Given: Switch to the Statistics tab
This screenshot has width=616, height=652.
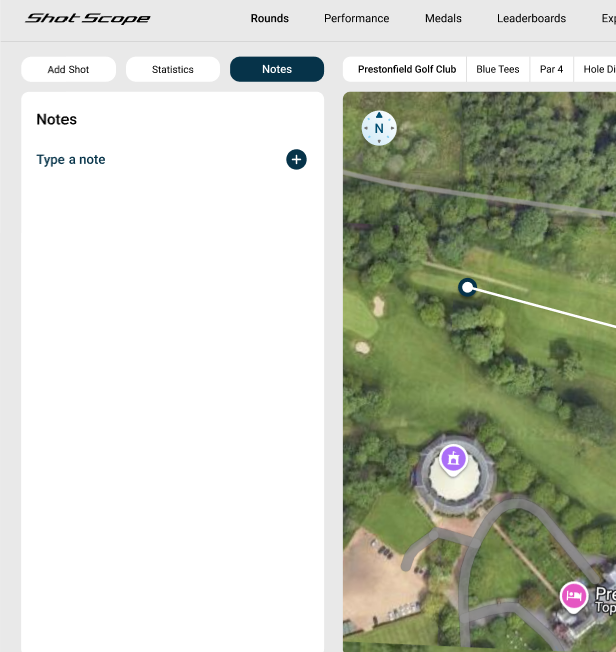Looking at the screenshot, I should (173, 69).
